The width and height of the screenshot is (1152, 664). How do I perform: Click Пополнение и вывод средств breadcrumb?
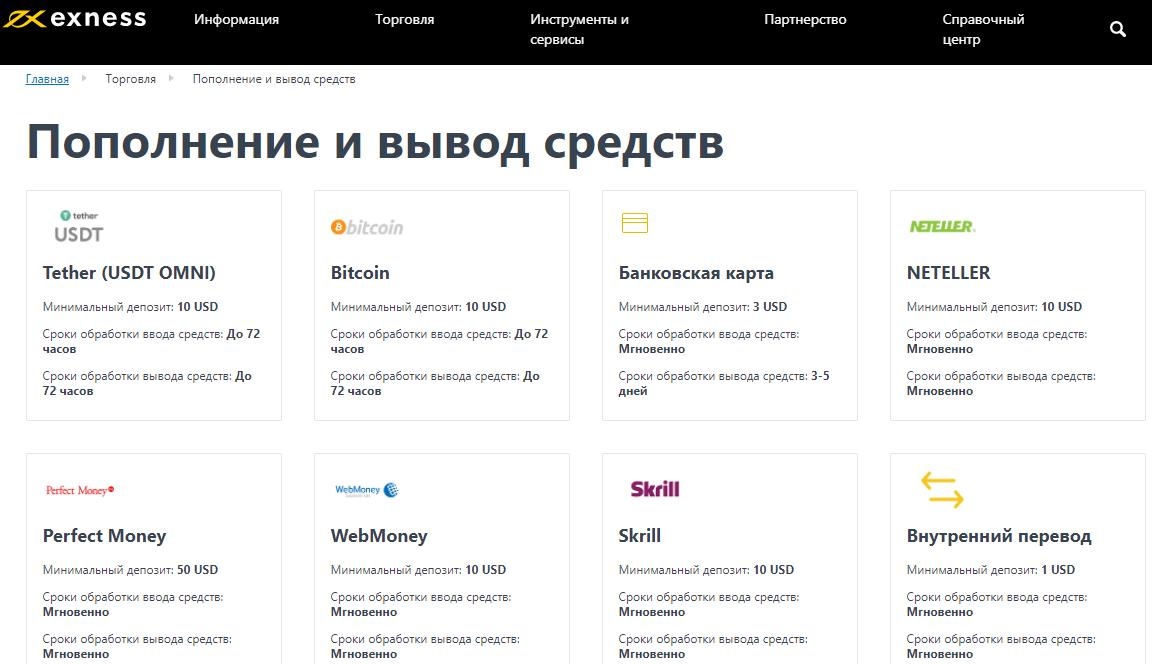click(274, 79)
